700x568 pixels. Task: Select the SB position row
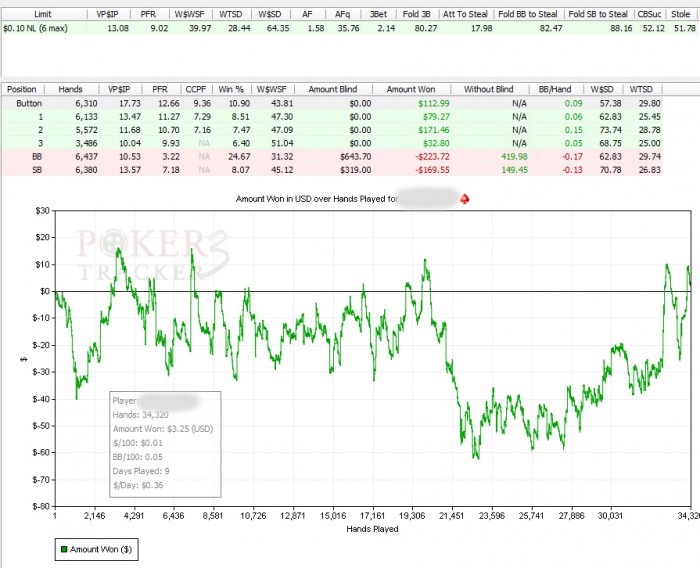(x=22, y=168)
